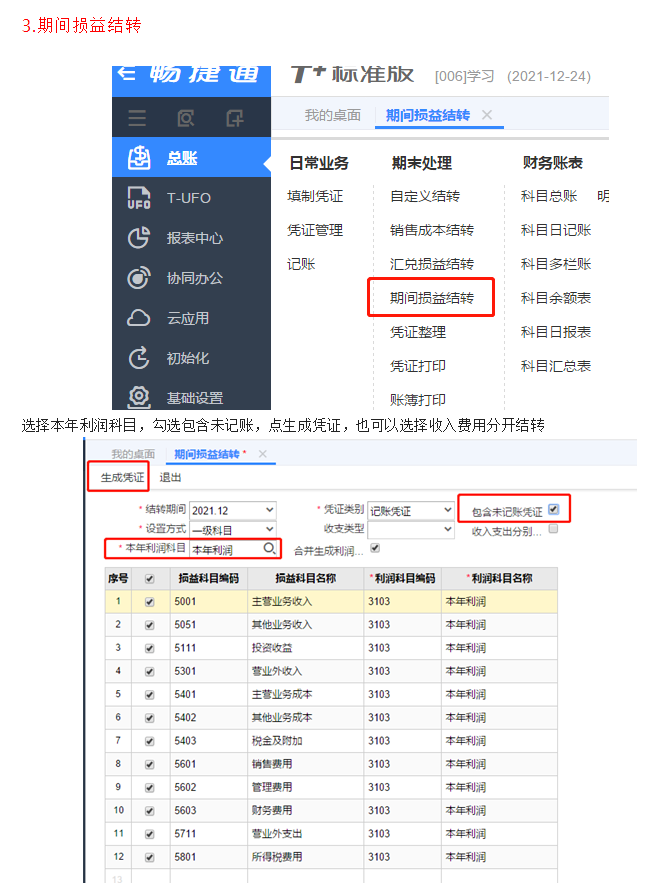Click the 协同办公 target icon
This screenshot has height=893, width=669.
point(139,278)
